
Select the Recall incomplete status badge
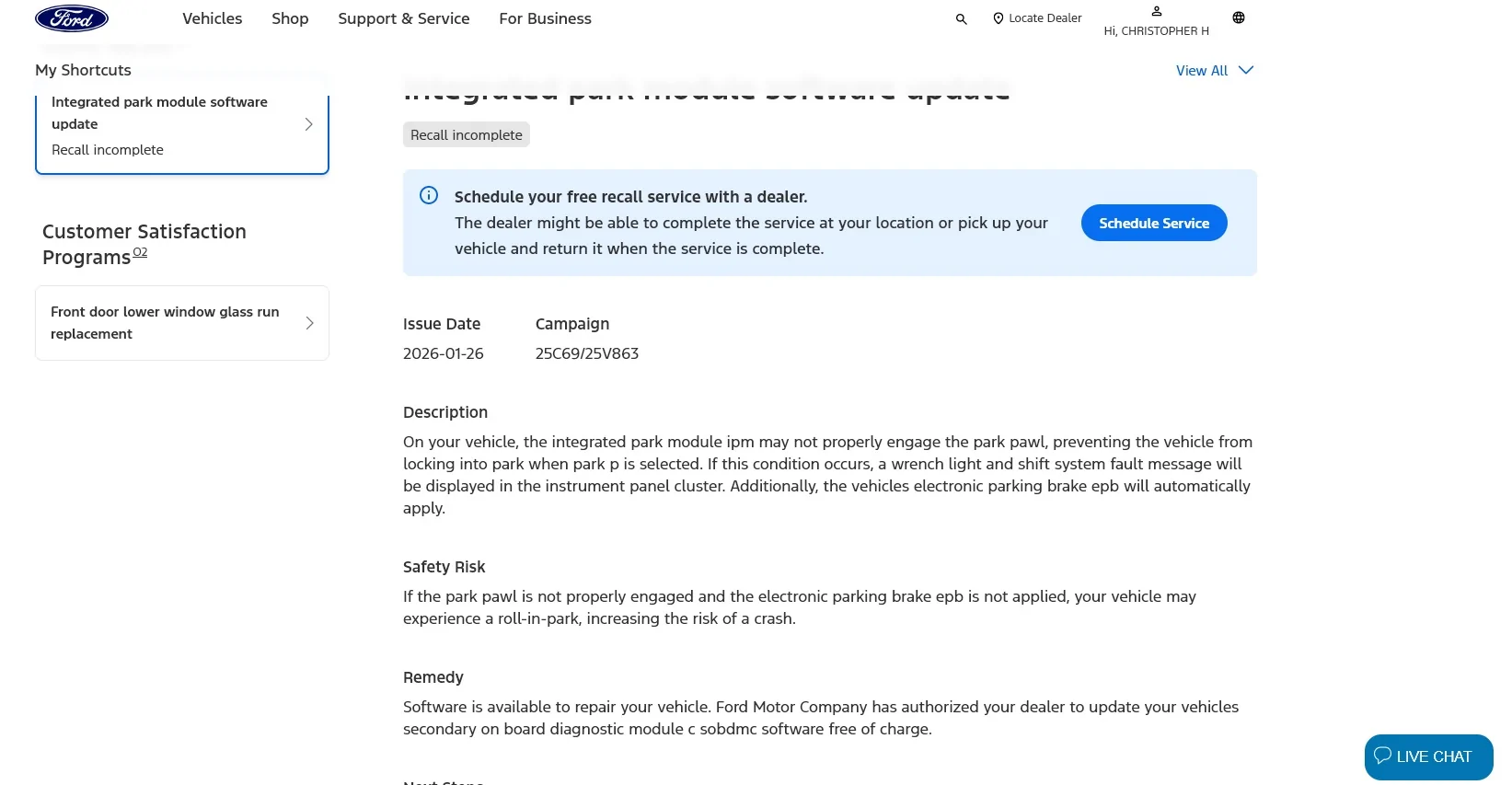point(467,134)
